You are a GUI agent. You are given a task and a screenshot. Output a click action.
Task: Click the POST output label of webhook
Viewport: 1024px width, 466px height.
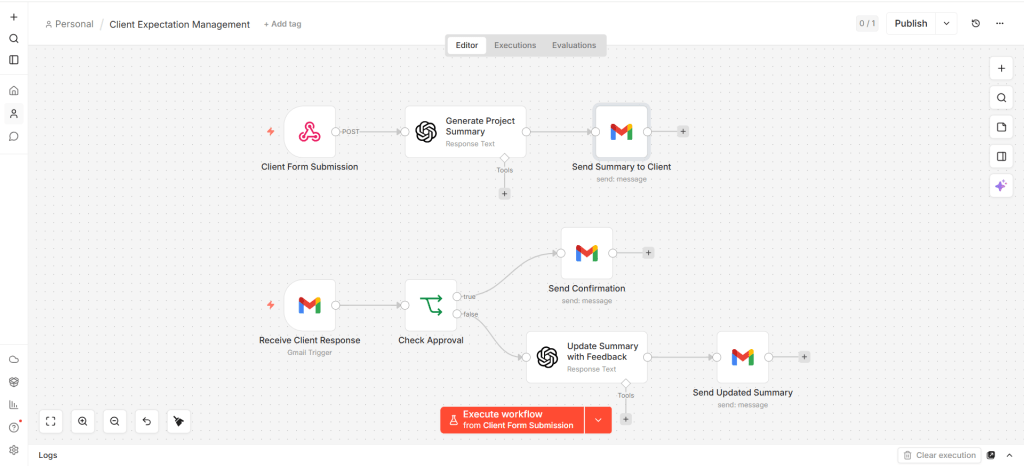351,132
